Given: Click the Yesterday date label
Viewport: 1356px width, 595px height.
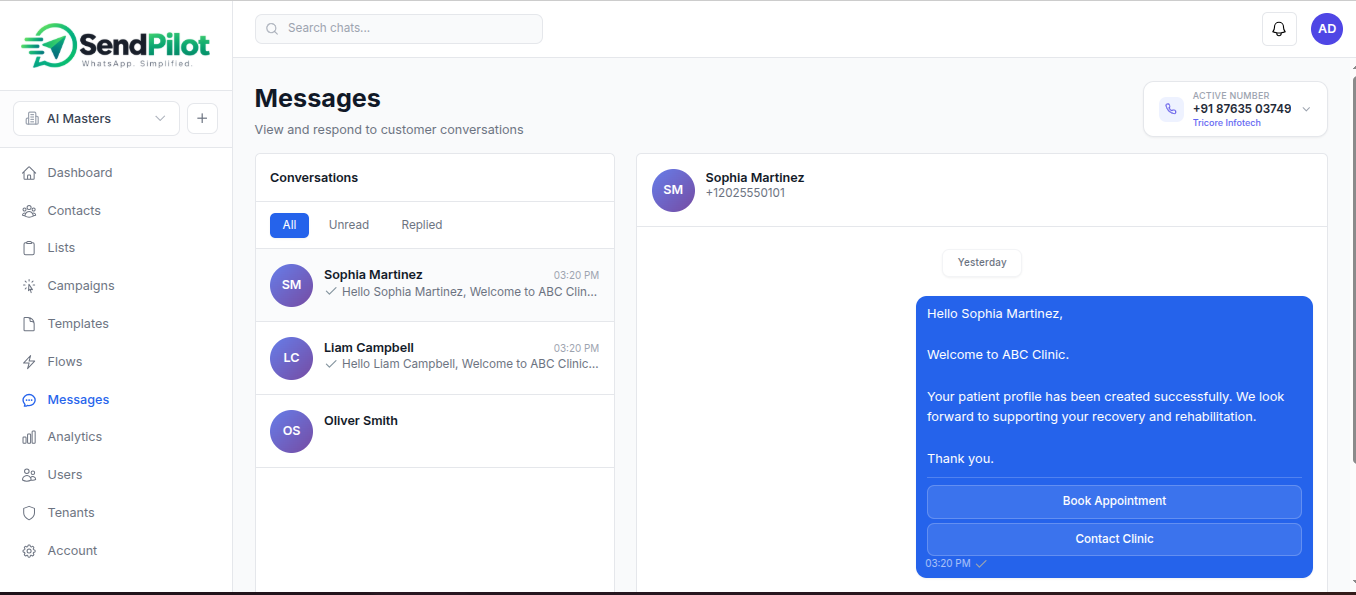Looking at the screenshot, I should pyautogui.click(x=981, y=263).
